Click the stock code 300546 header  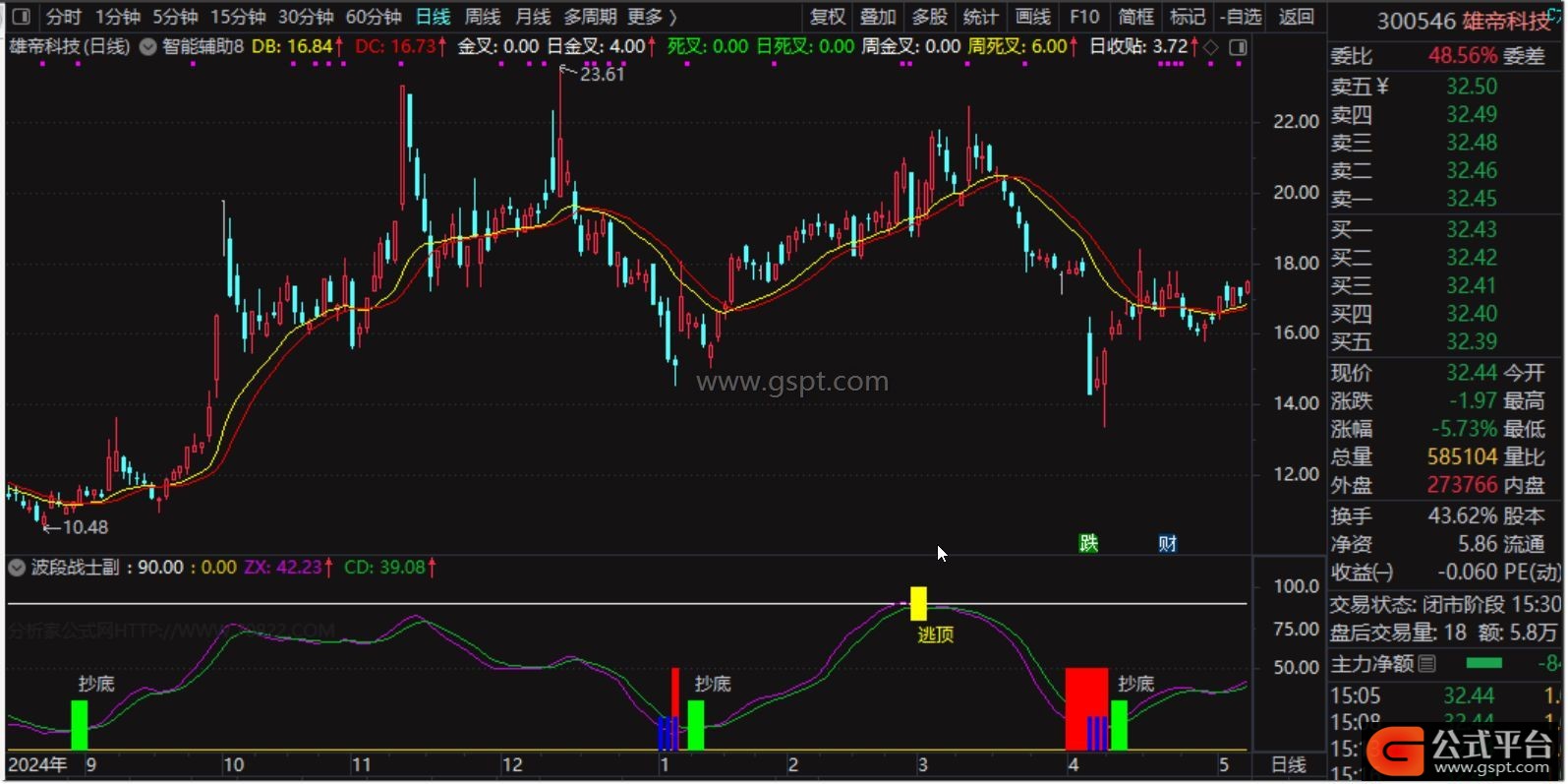1417,21
